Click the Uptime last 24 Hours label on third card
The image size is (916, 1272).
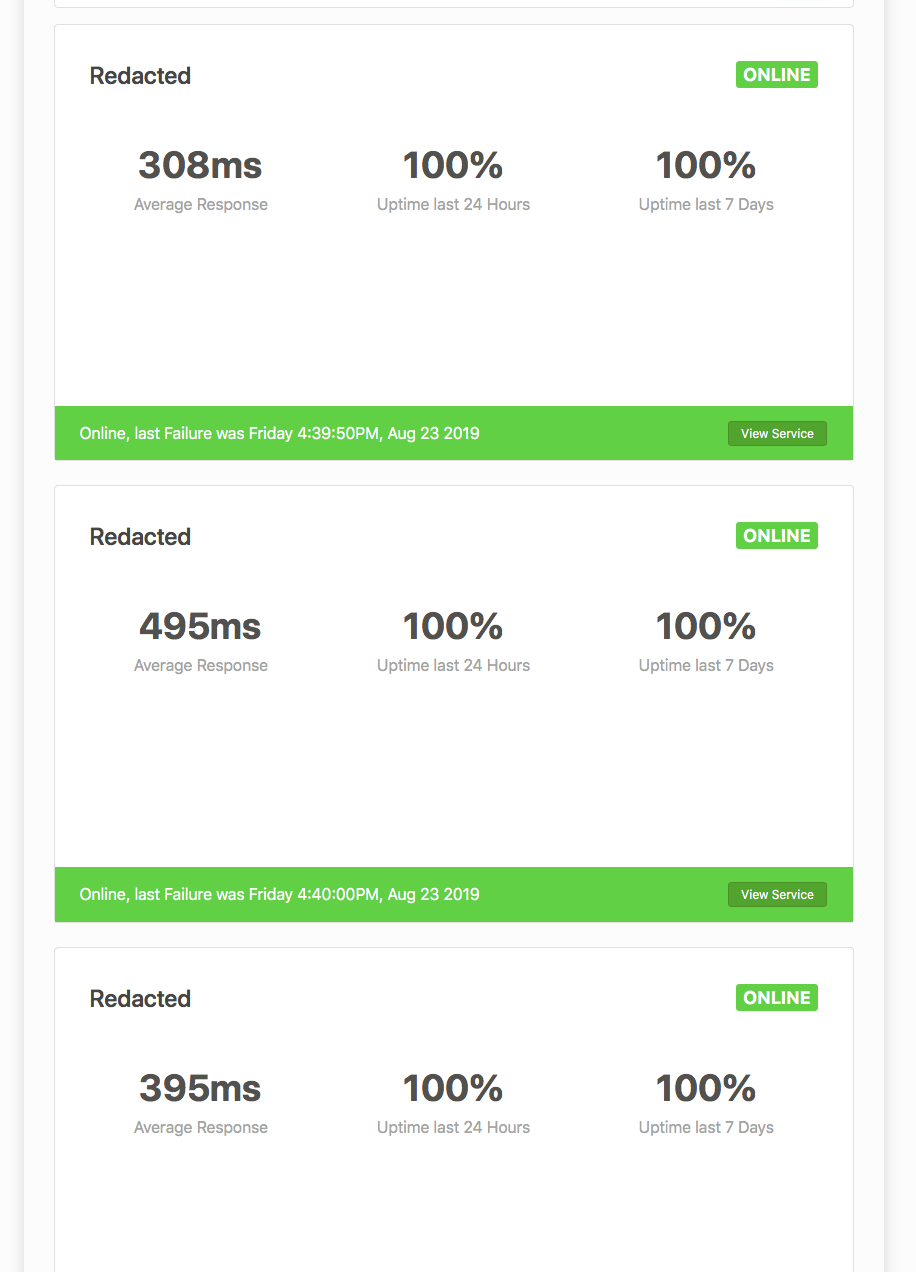click(x=453, y=1127)
